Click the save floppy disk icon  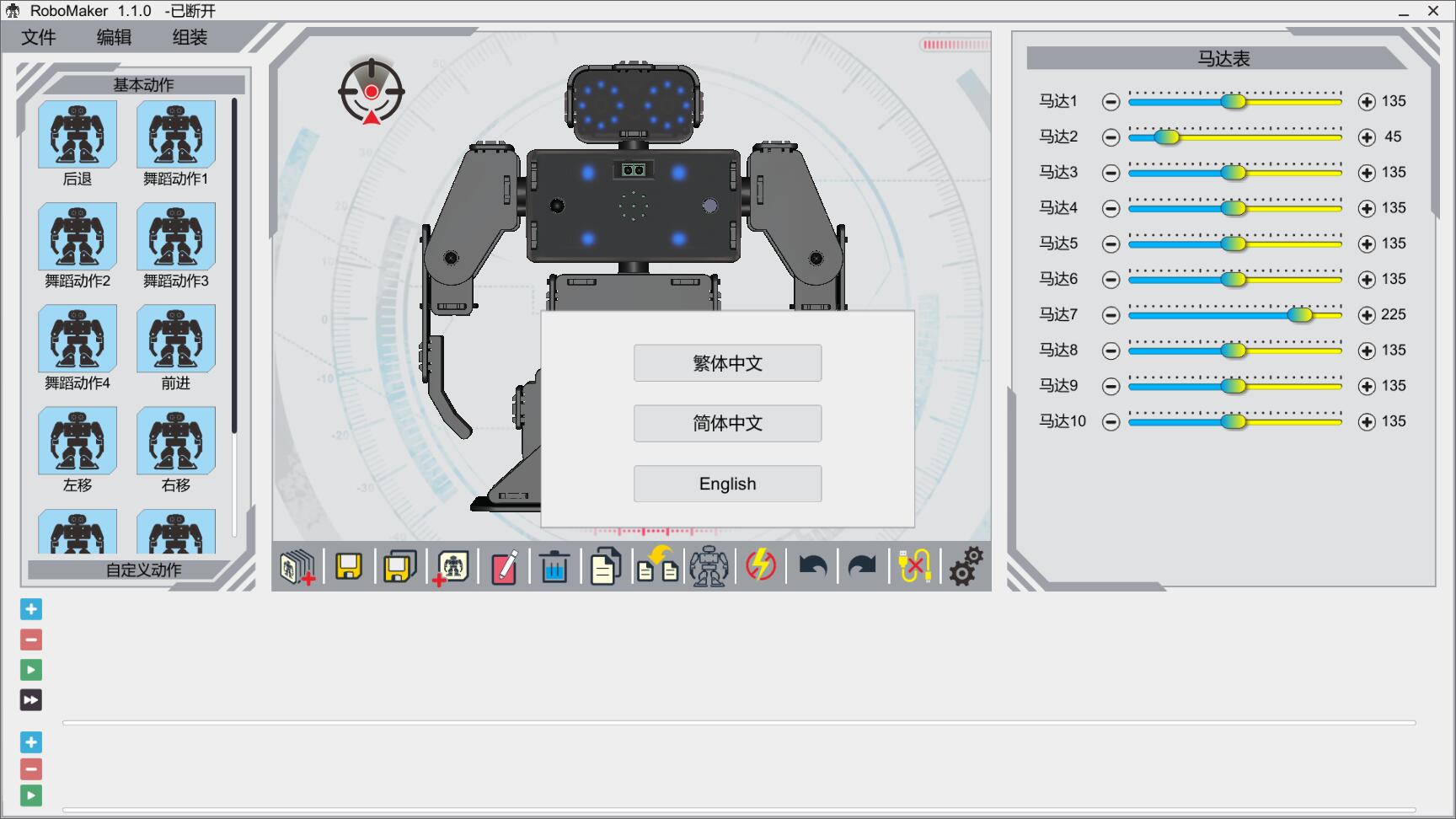coord(348,566)
